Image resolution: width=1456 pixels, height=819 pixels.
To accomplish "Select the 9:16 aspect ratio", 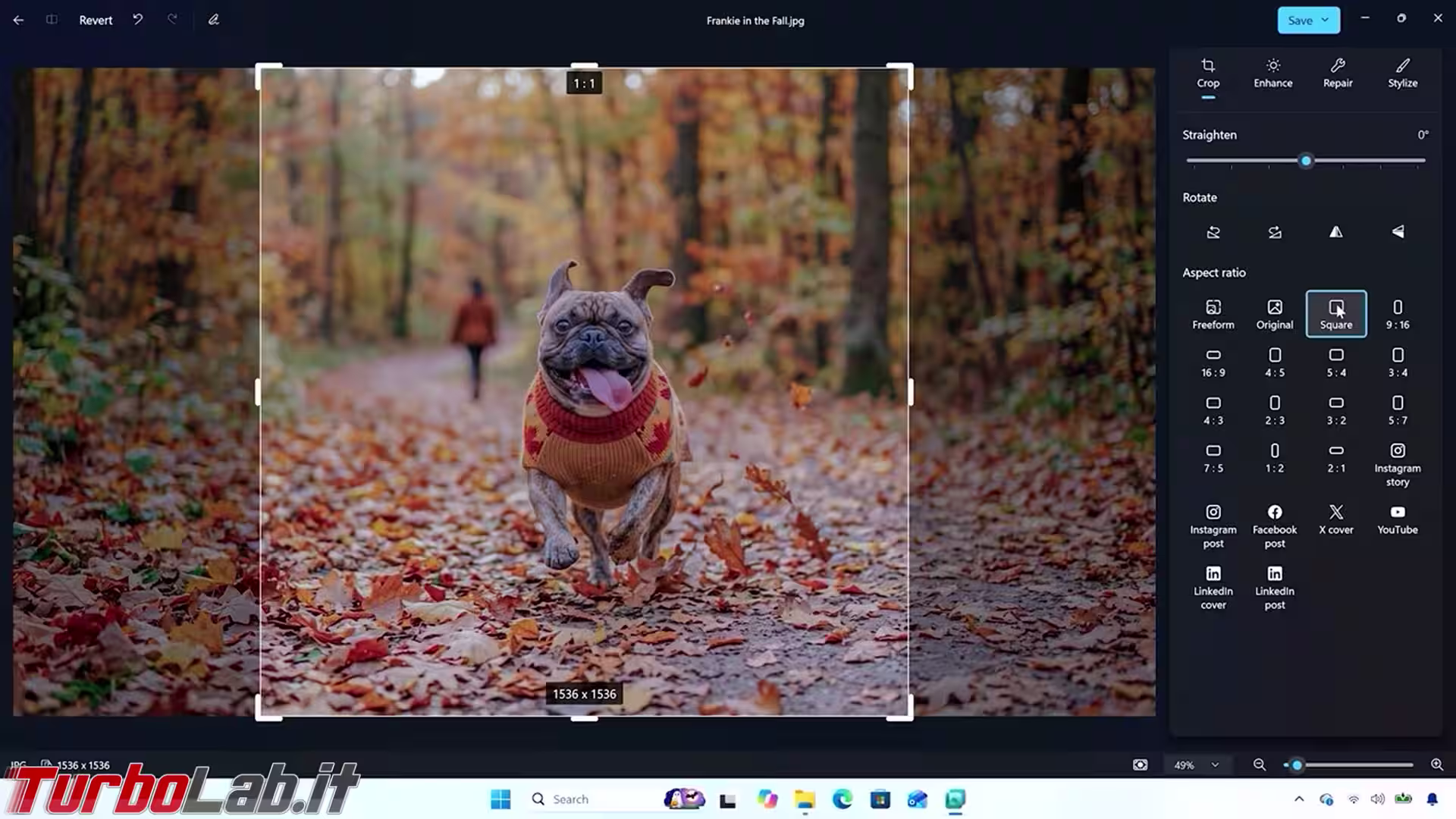I will point(1398,314).
